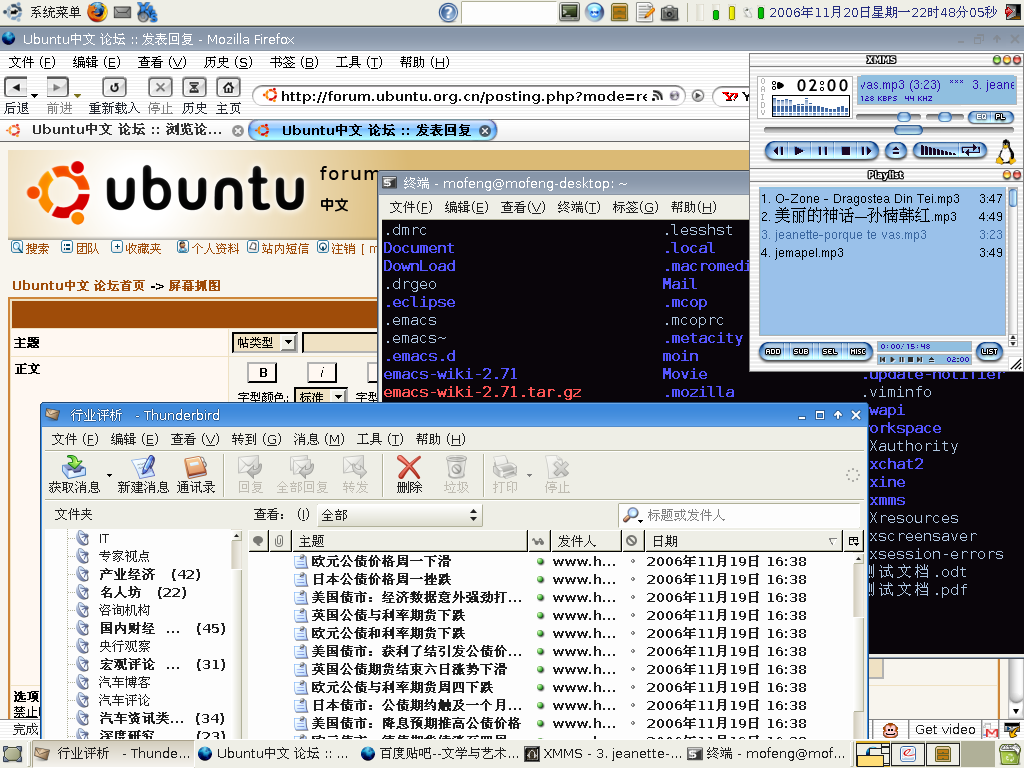Open post type dropdown in forum form
The image size is (1024, 768).
coord(264,342)
